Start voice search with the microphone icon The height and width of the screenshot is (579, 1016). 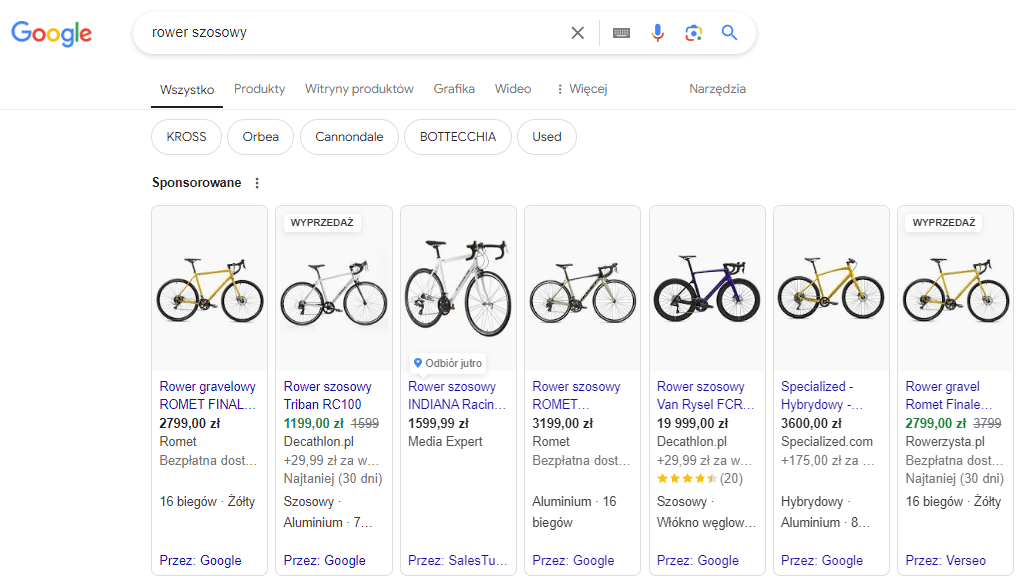coord(657,32)
